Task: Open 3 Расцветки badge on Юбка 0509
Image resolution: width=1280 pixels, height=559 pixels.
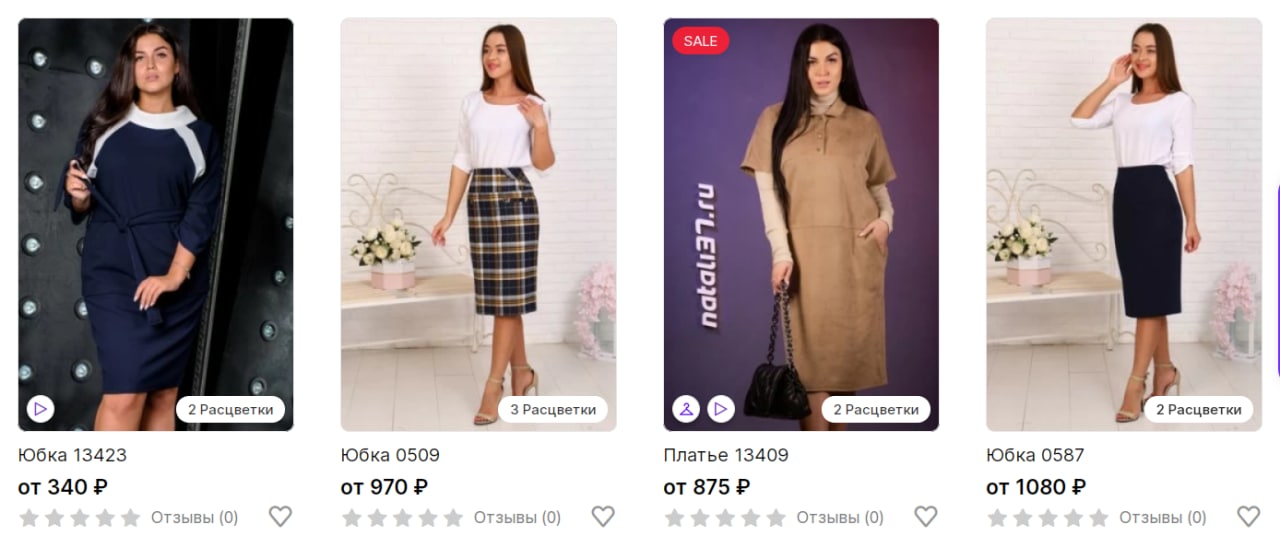Action: point(553,409)
